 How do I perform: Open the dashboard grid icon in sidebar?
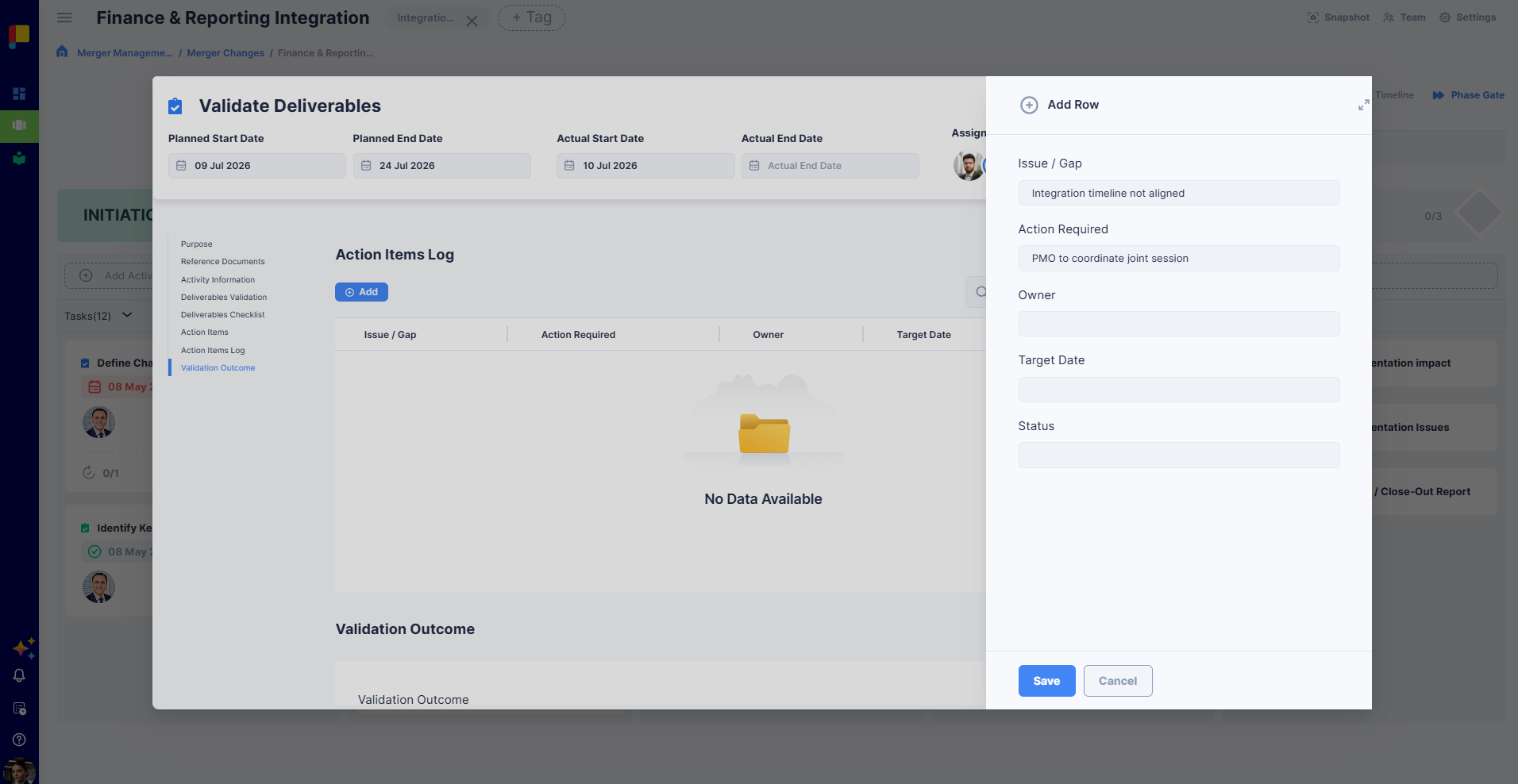pyautogui.click(x=19, y=94)
